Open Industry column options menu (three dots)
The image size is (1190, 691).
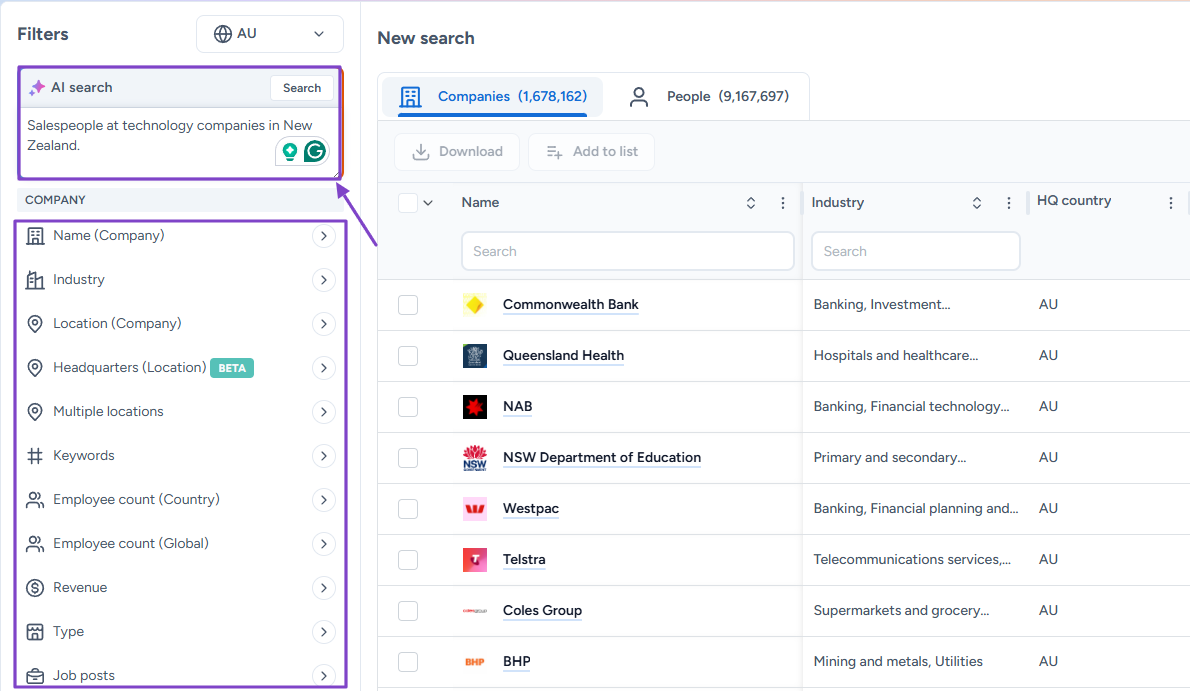1009,203
